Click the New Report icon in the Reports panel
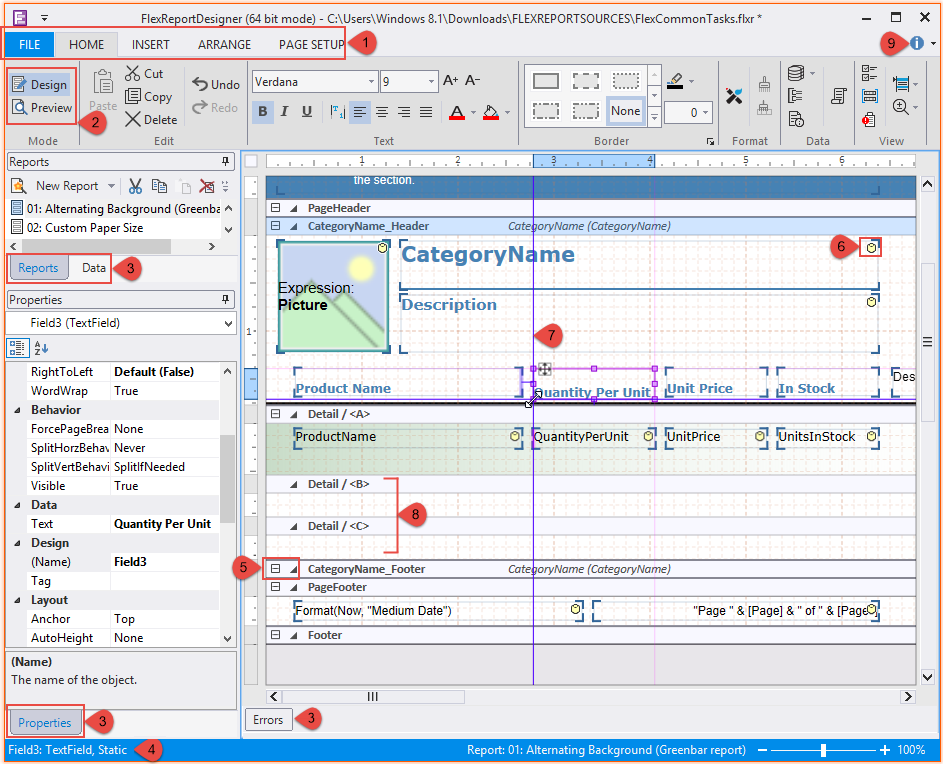943x764 pixels. point(18,186)
